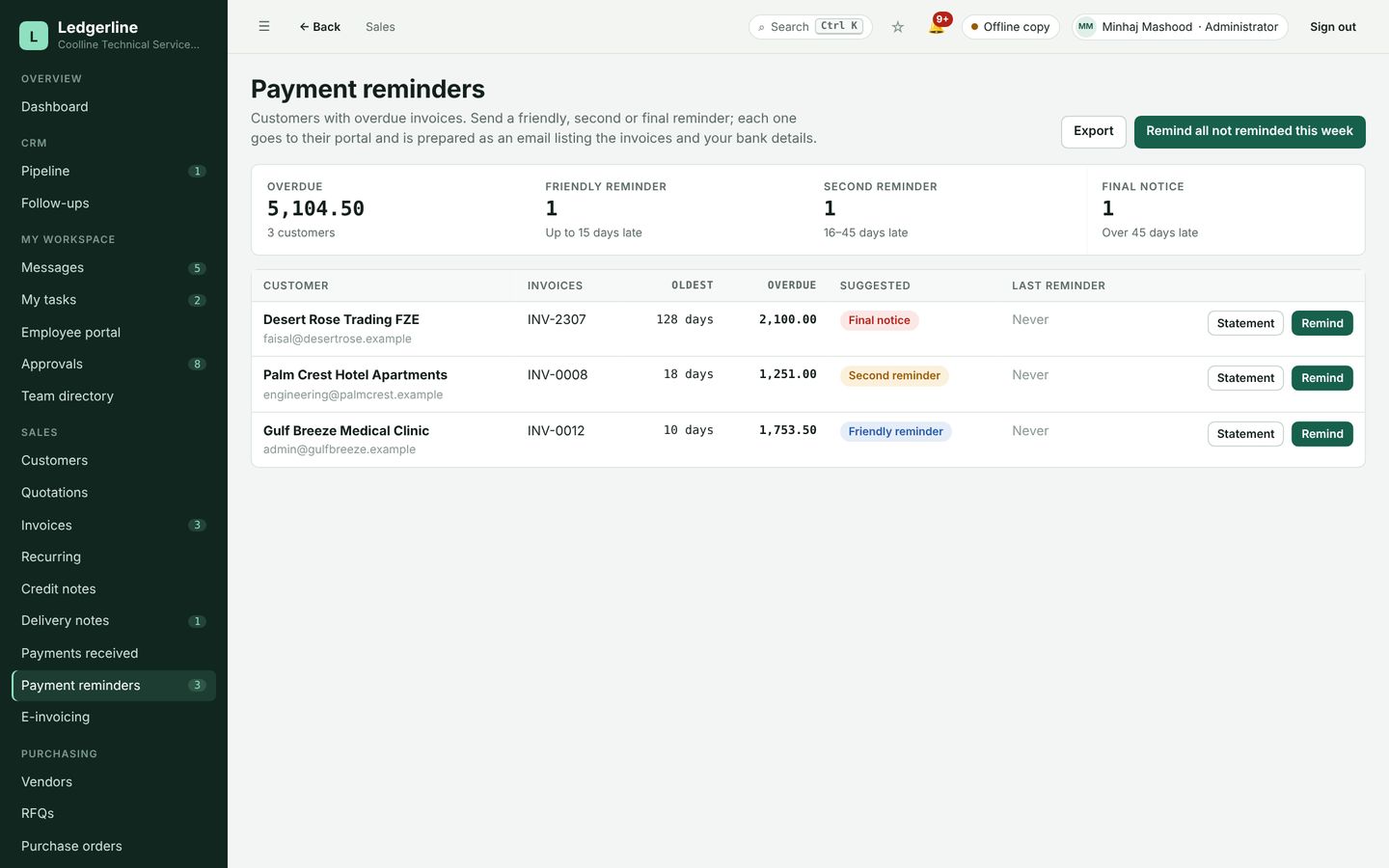Open Vendors under Purchasing
The height and width of the screenshot is (868, 1389).
pyautogui.click(x=114, y=782)
